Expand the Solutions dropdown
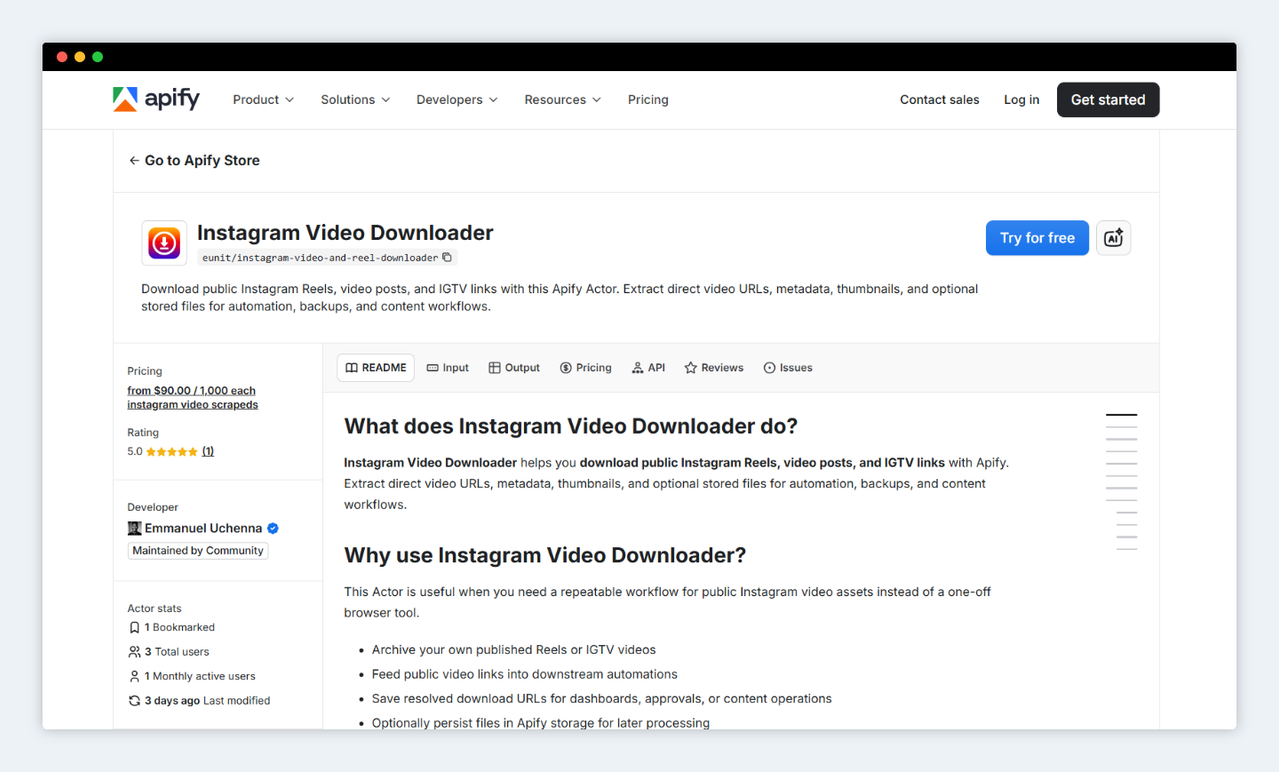This screenshot has width=1279, height=772. coord(355,100)
